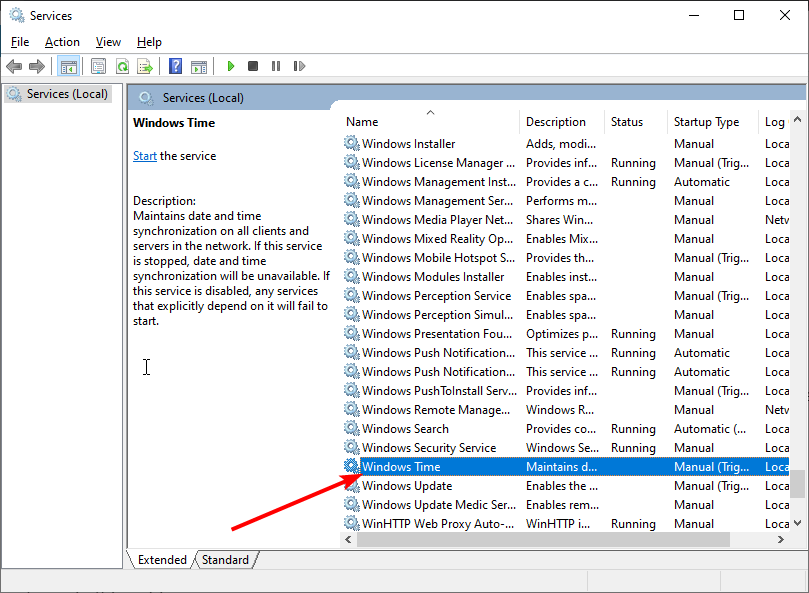Viewport: 809px width, 593px height.
Task: Click horizontal scrollbar right arrow
Action: [781, 539]
